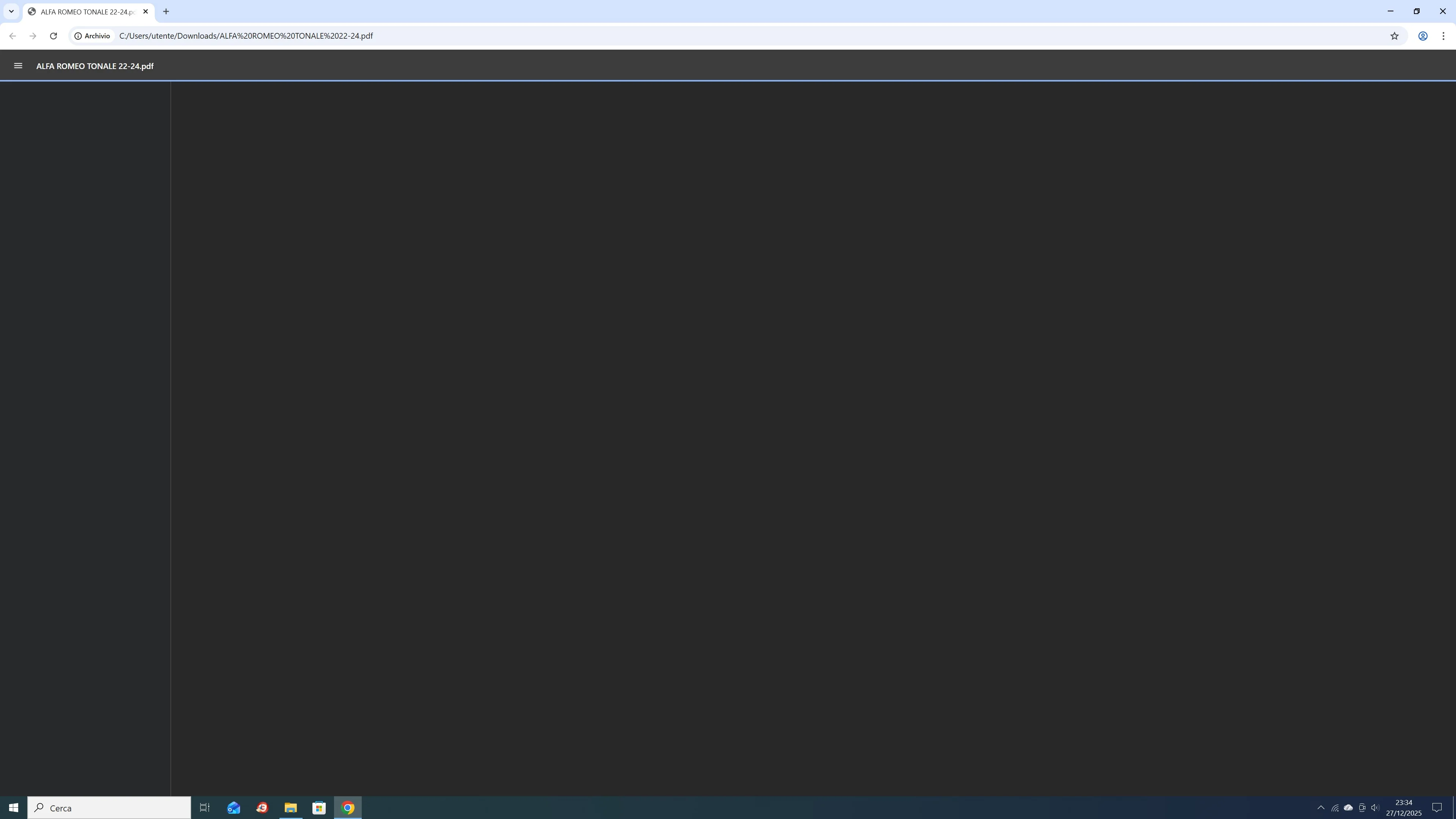Open the Archivio site info dropdown
This screenshot has height=819, width=1456.
[92, 36]
